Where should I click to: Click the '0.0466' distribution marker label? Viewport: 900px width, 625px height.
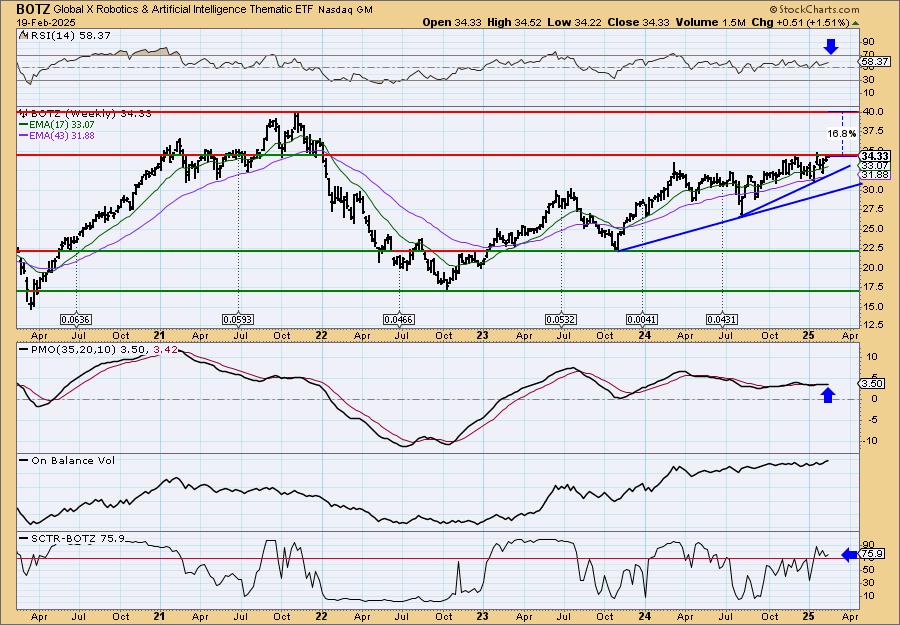point(399,319)
